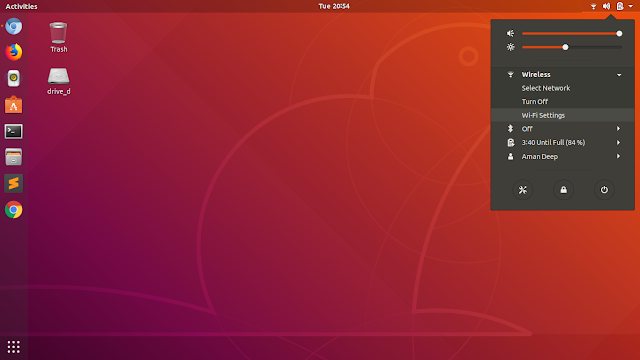This screenshot has width=640, height=360.
Task: Launch Terminal from the dock
Action: [13, 131]
